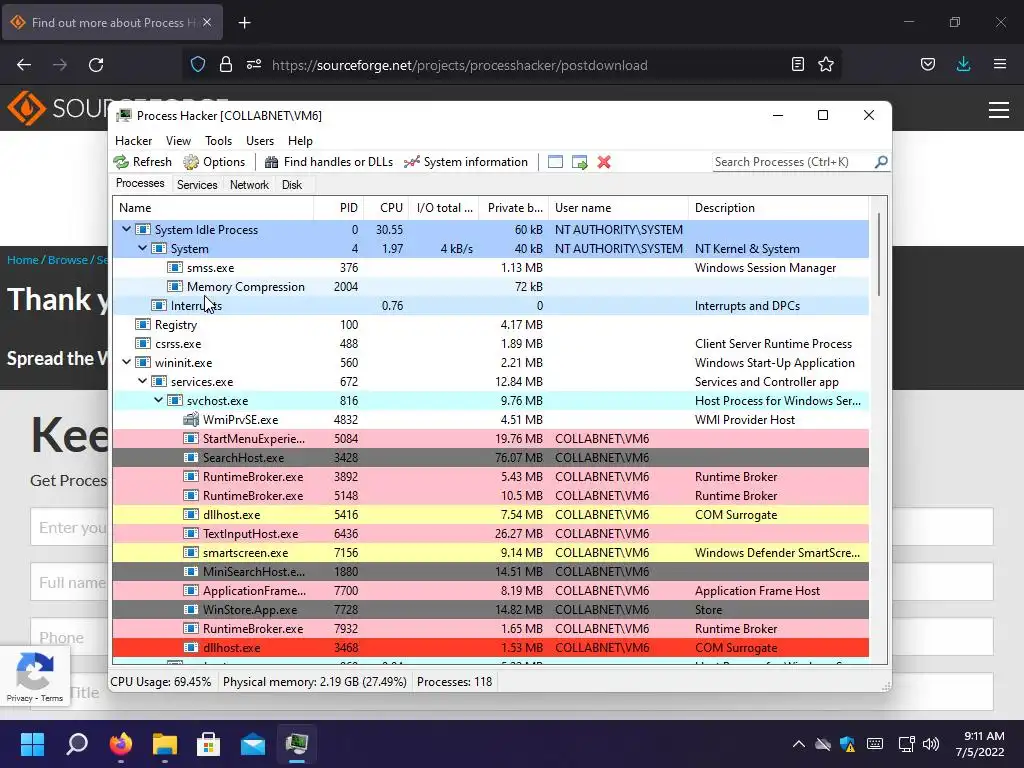This screenshot has width=1024, height=768.
Task: Select the Memory Compression process row
Action: point(490,287)
